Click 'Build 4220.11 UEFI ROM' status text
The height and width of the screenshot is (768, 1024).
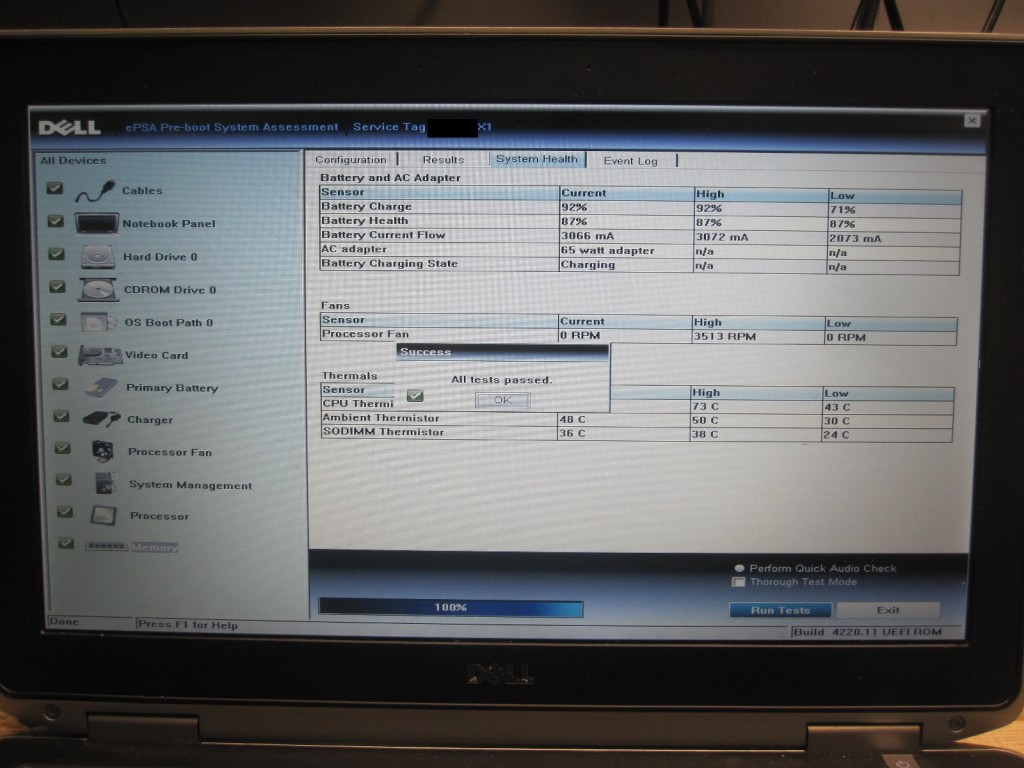(868, 632)
